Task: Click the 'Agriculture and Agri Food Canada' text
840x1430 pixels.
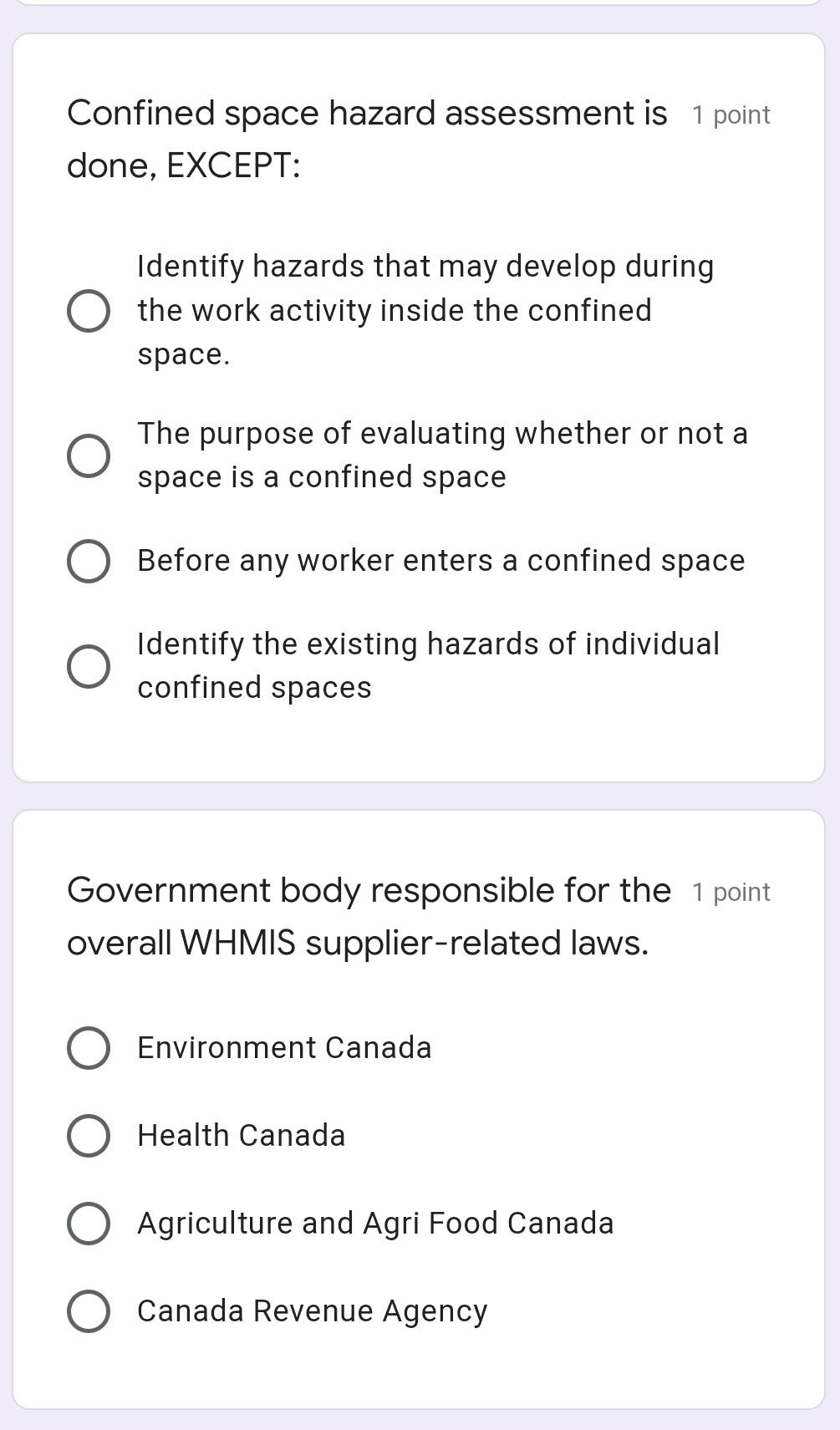Action: (375, 1224)
